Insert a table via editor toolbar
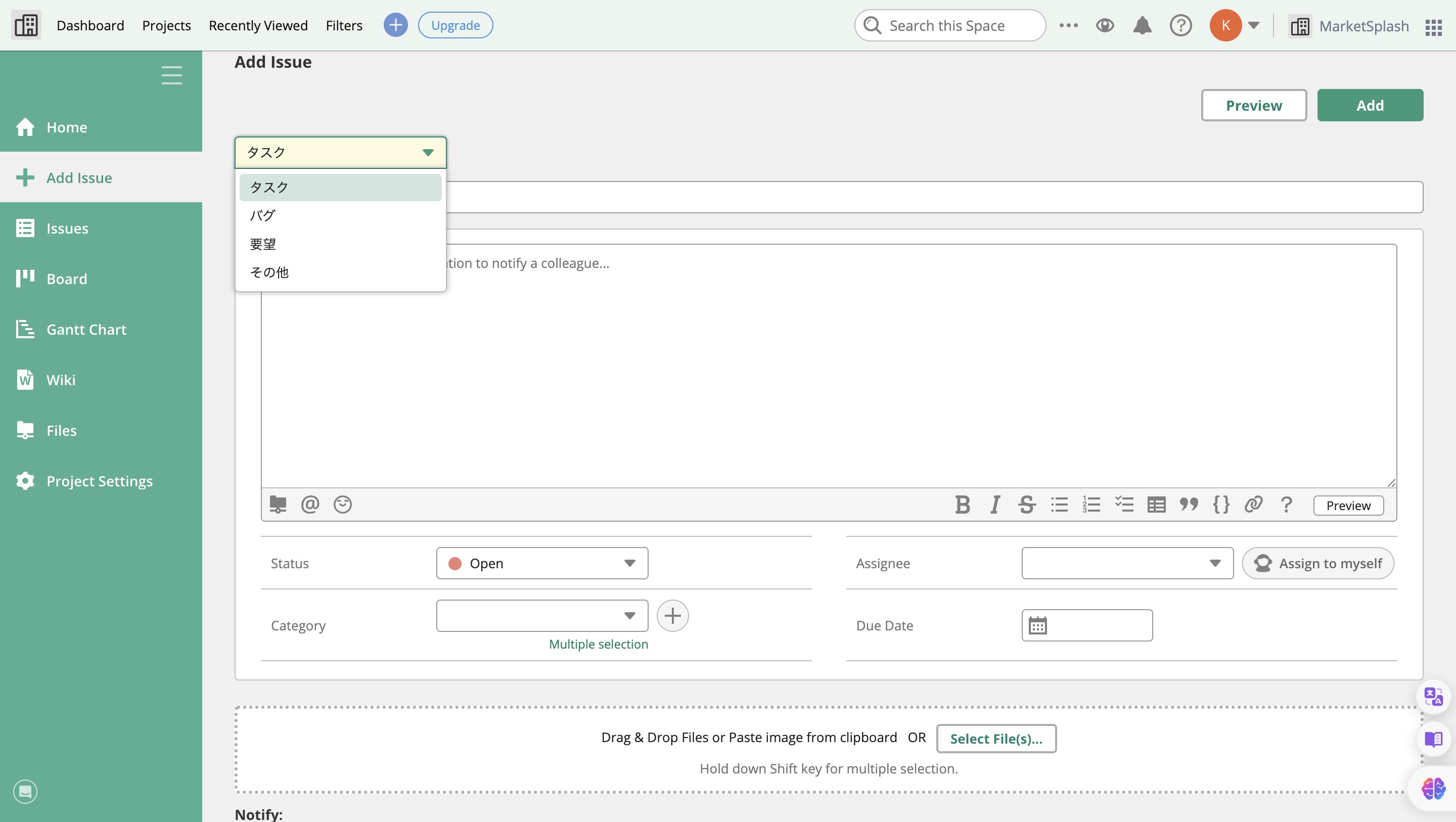Image resolution: width=1456 pixels, height=822 pixels. 1156,505
